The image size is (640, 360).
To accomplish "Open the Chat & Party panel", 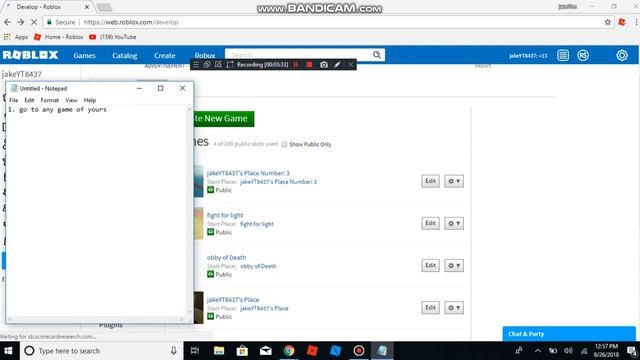I will pos(569,334).
